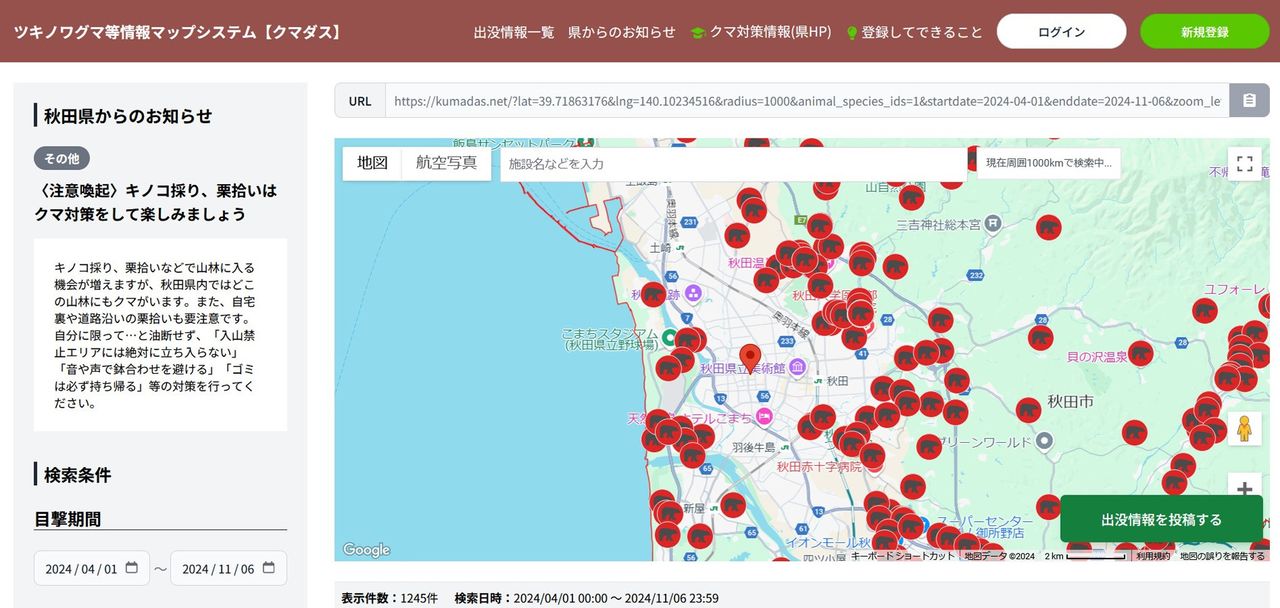Zoom in with map plus button
The width and height of the screenshot is (1280, 608).
1244,489
